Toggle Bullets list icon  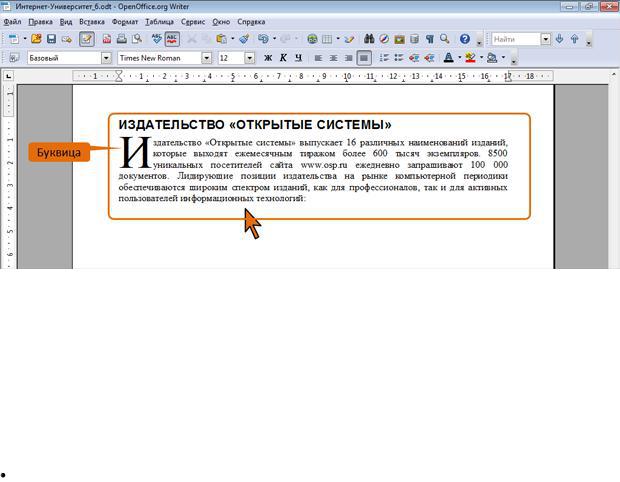tap(399, 58)
